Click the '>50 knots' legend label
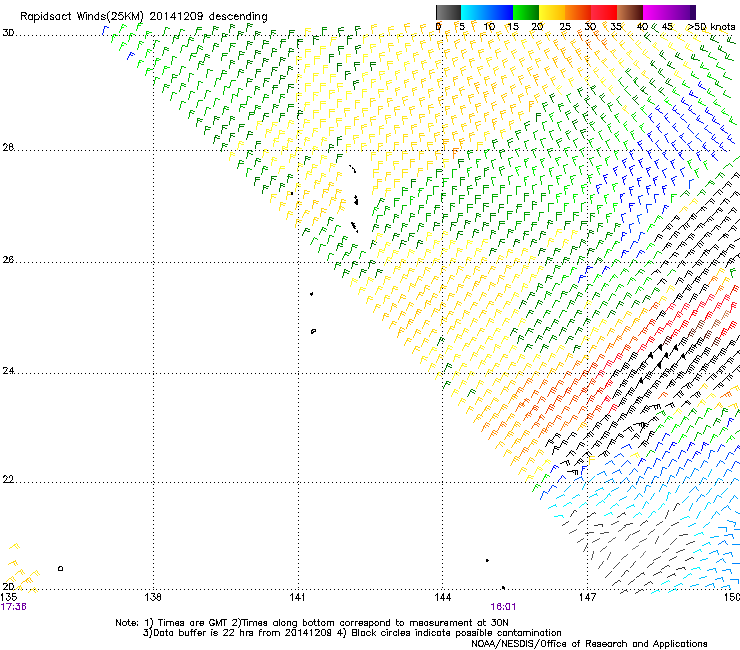This screenshot has height=650, width=740. click(711, 26)
